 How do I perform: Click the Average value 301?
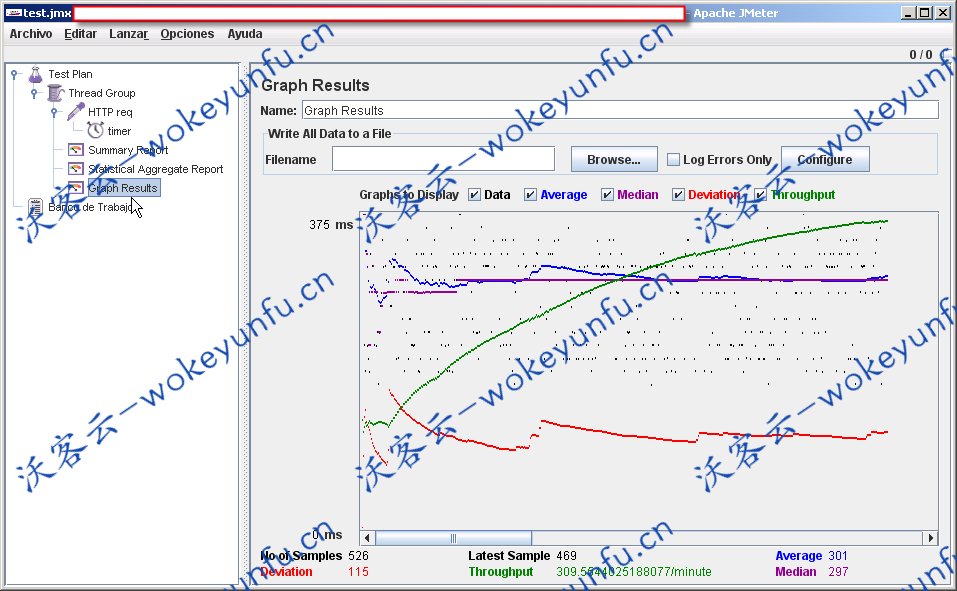(838, 556)
